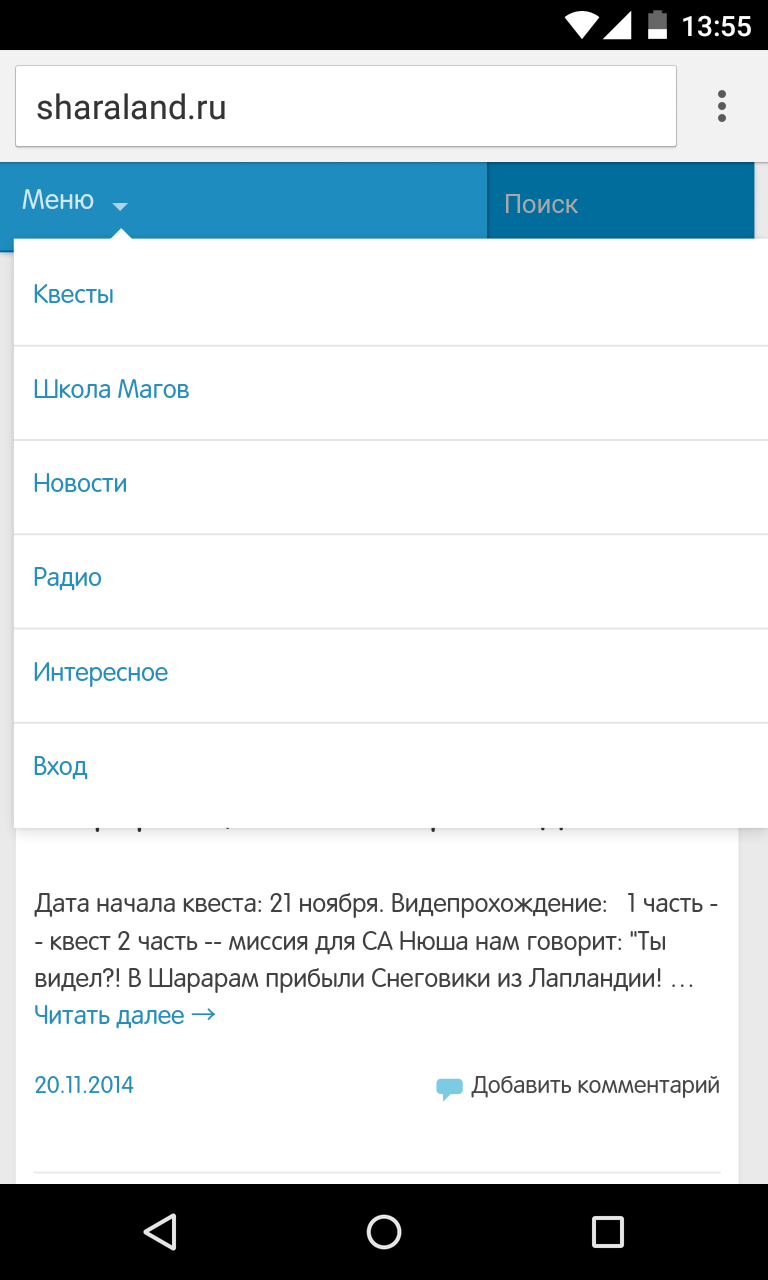
Task: Tap the battery status icon
Action: [657, 24]
